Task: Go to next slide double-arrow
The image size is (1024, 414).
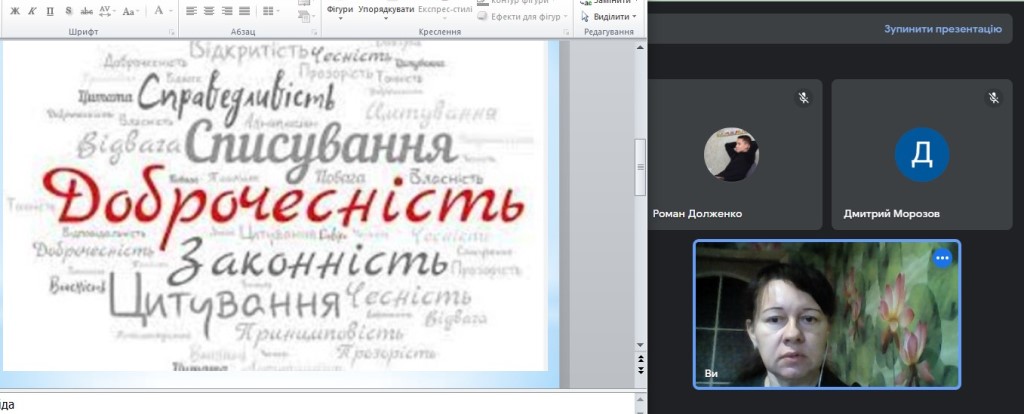Action: pos(641,369)
